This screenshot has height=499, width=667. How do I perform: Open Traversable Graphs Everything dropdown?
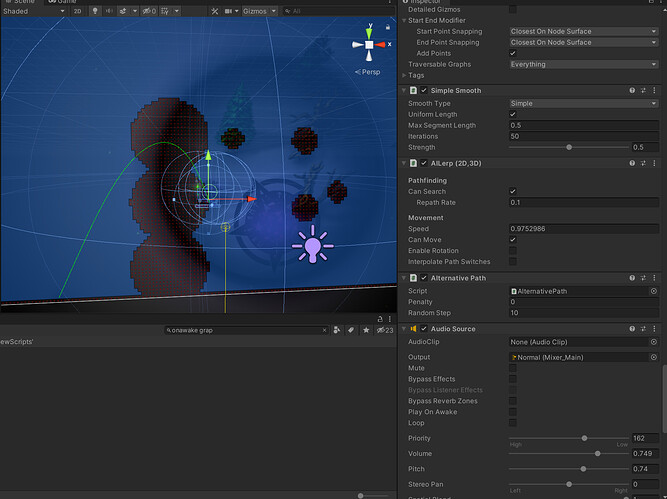pyautogui.click(x=584, y=64)
